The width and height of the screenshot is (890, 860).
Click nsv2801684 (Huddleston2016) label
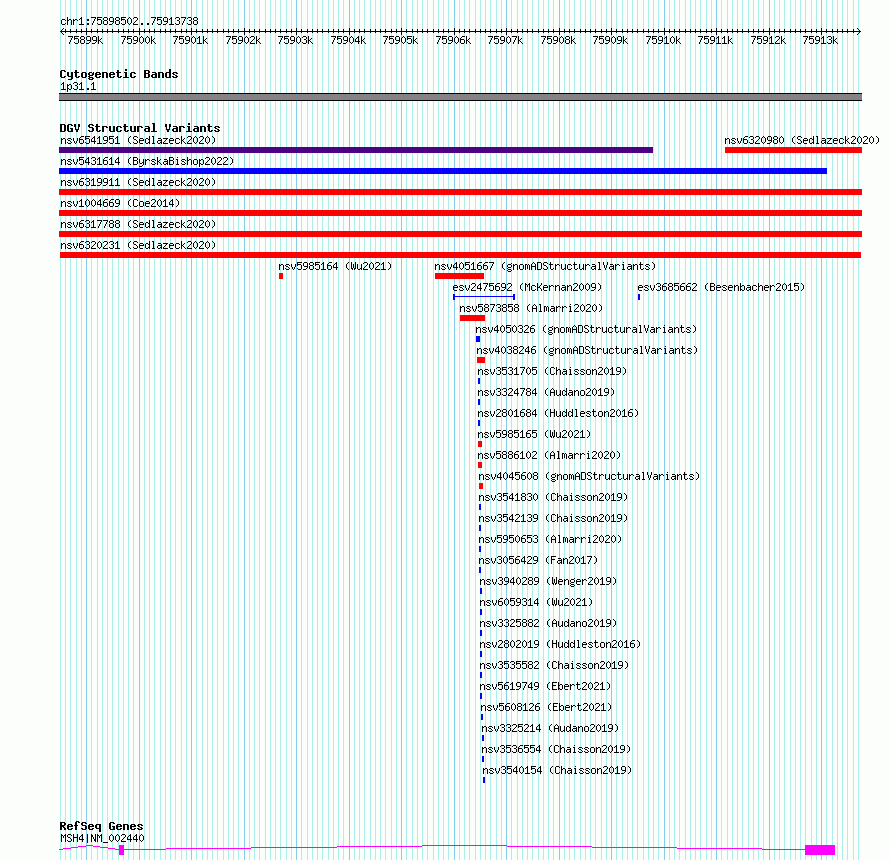(558, 413)
